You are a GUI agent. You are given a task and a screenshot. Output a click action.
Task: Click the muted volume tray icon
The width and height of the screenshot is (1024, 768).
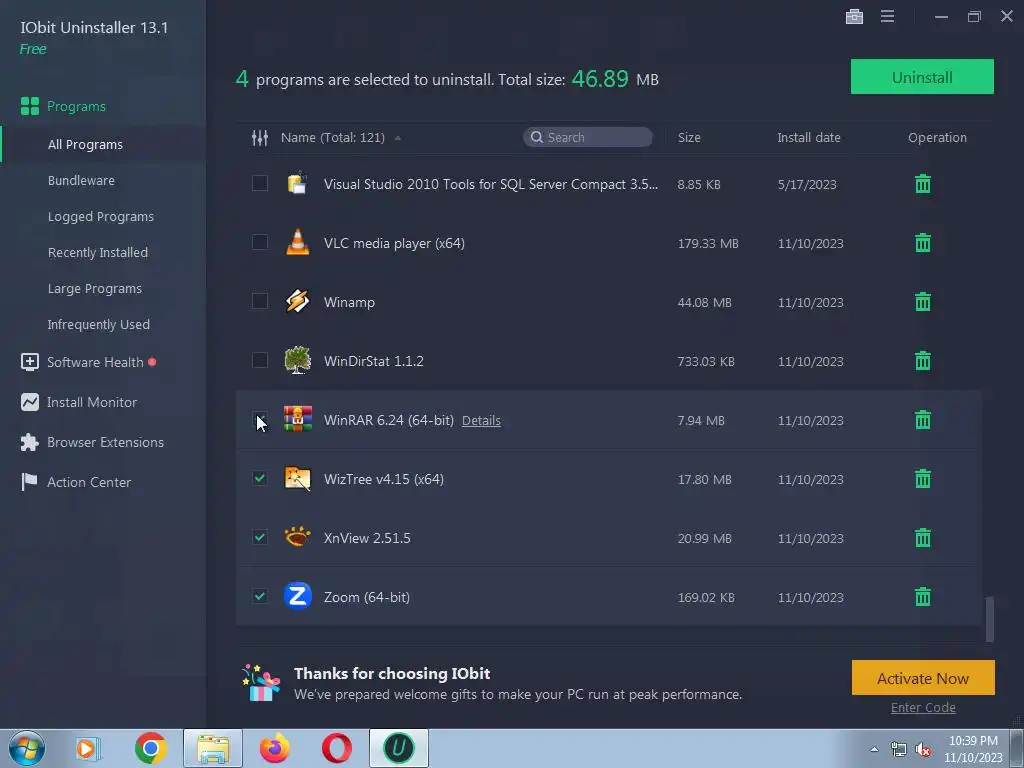(923, 750)
